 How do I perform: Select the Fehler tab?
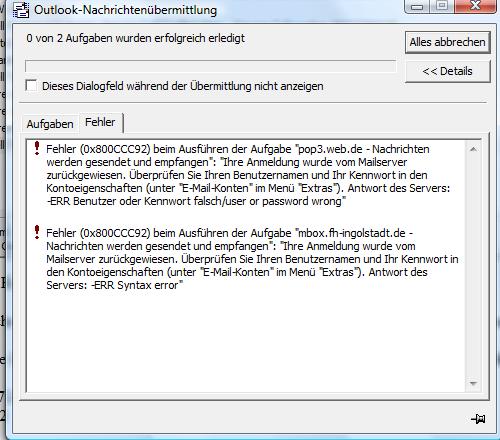pos(100,122)
